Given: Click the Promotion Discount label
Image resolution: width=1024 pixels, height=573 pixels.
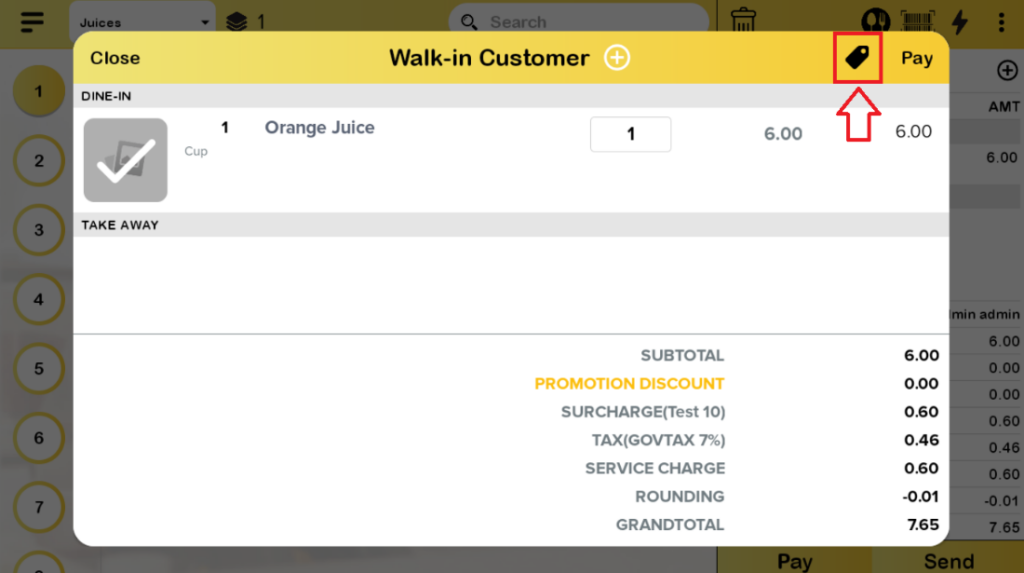Looking at the screenshot, I should click(629, 383).
